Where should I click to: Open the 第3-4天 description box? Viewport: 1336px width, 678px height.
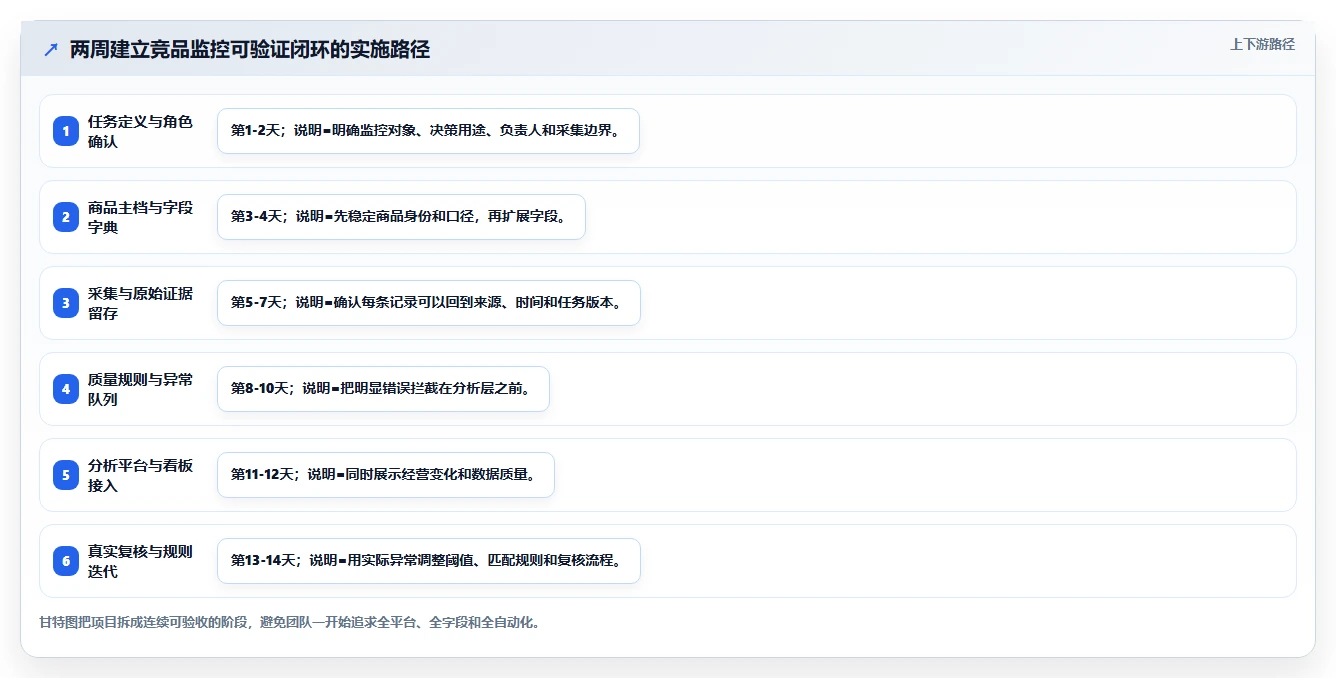point(401,217)
